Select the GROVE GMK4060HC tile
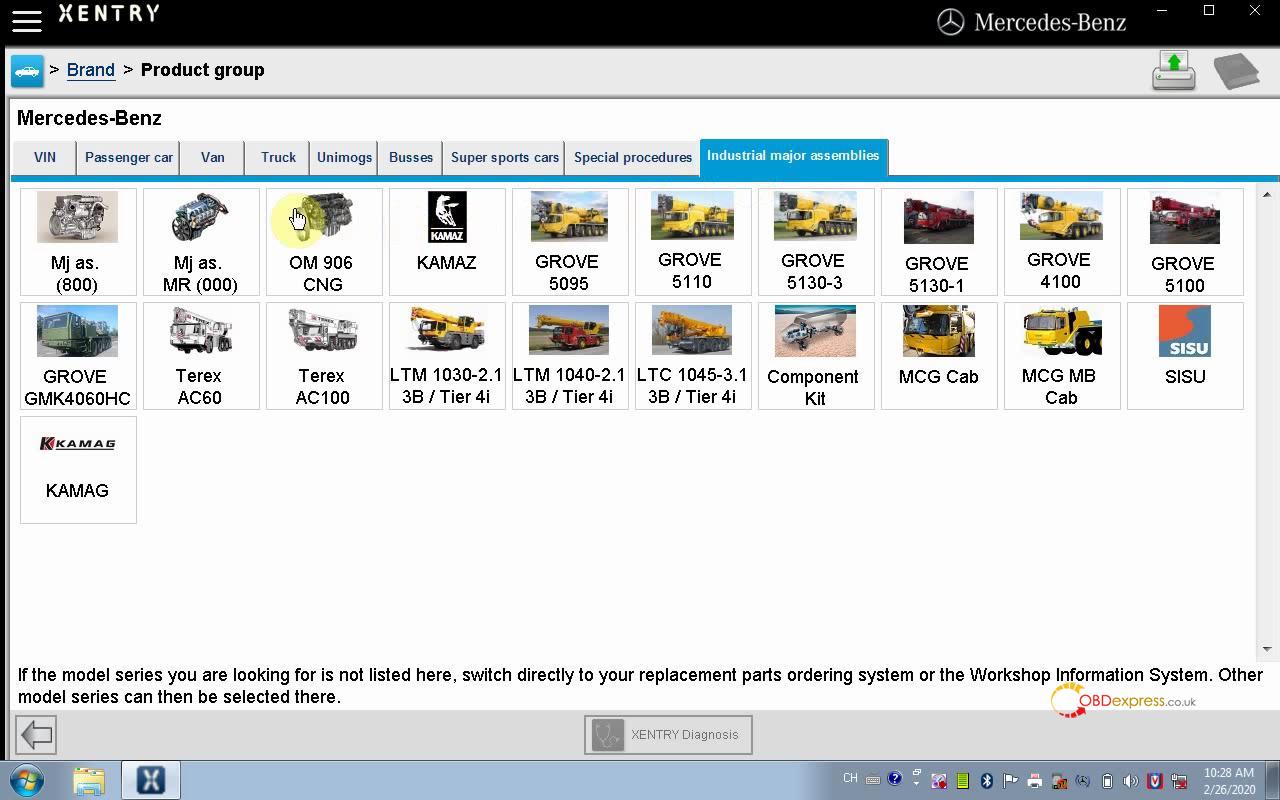This screenshot has width=1280, height=800. (78, 356)
